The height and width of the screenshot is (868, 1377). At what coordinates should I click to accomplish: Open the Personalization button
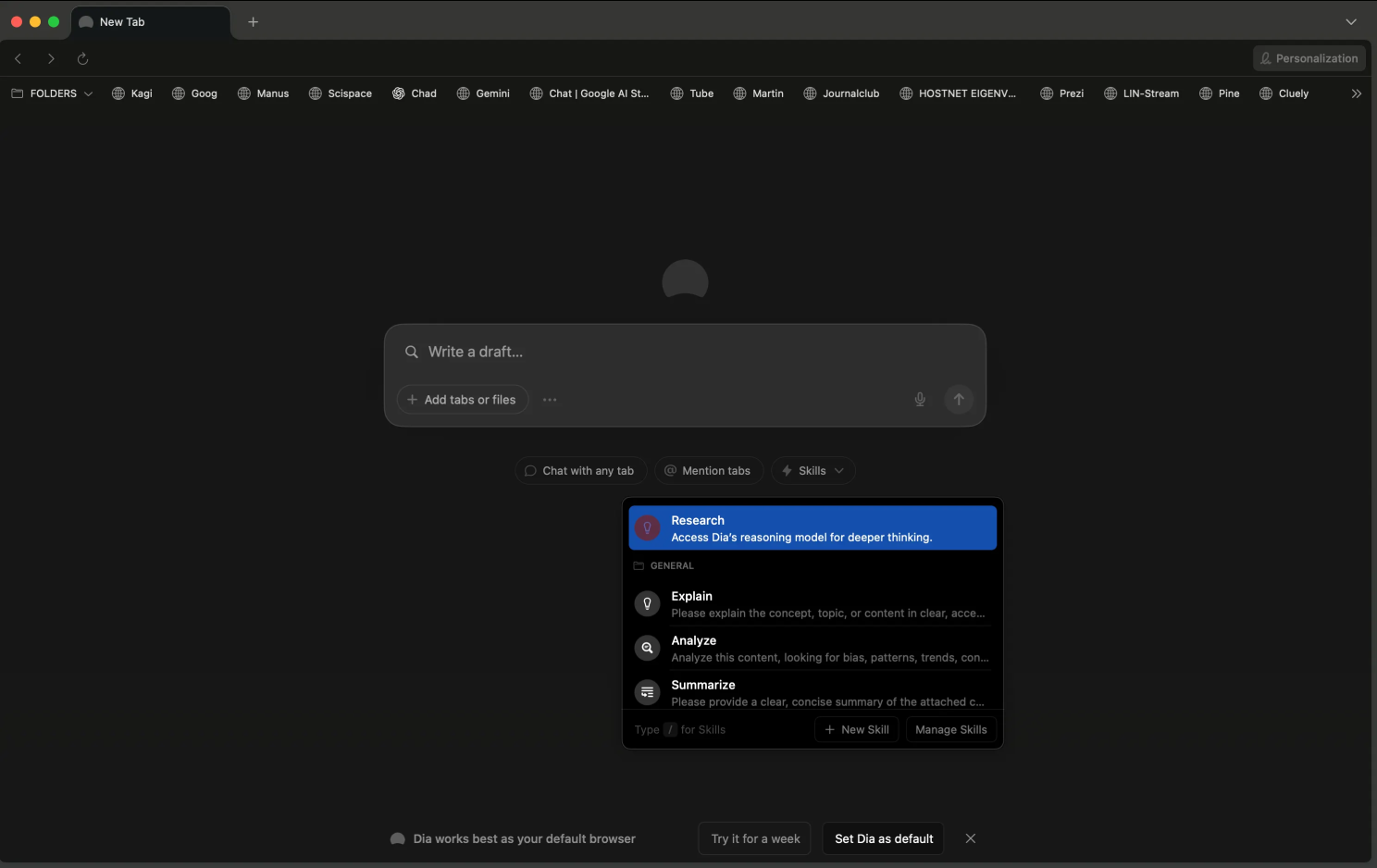(x=1309, y=58)
